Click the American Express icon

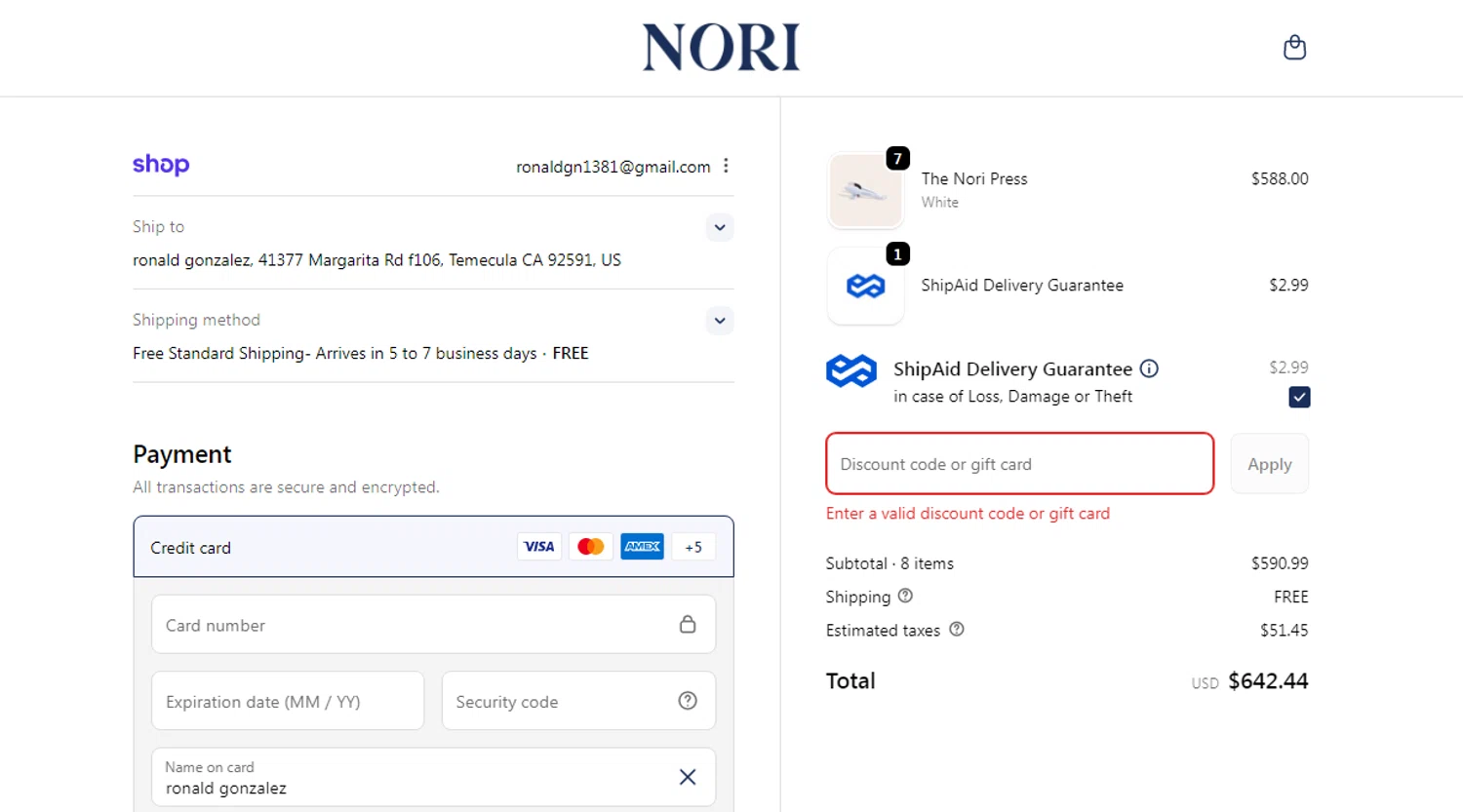[x=643, y=547]
